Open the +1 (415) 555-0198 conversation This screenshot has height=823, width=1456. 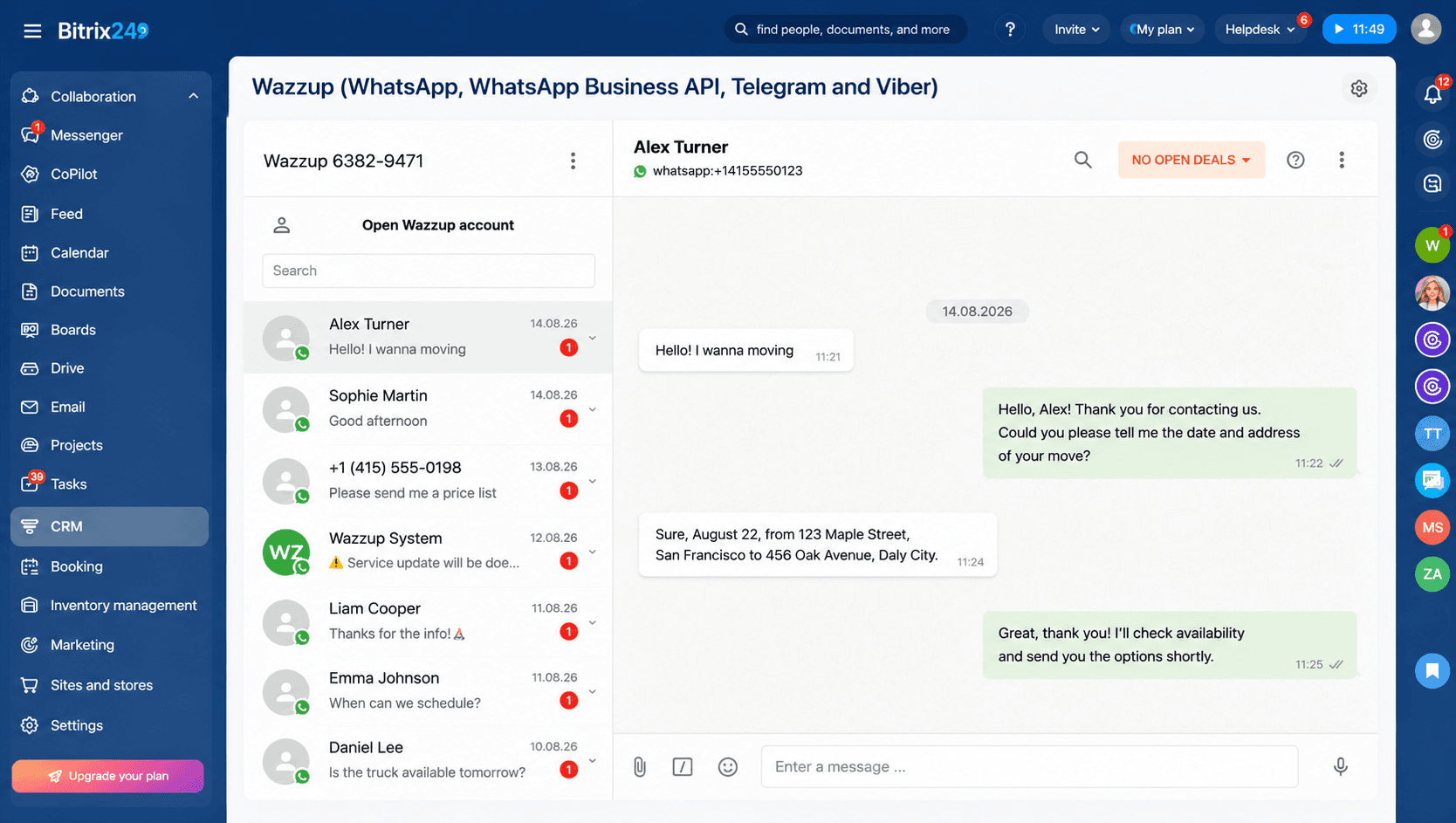pyautogui.click(x=428, y=480)
